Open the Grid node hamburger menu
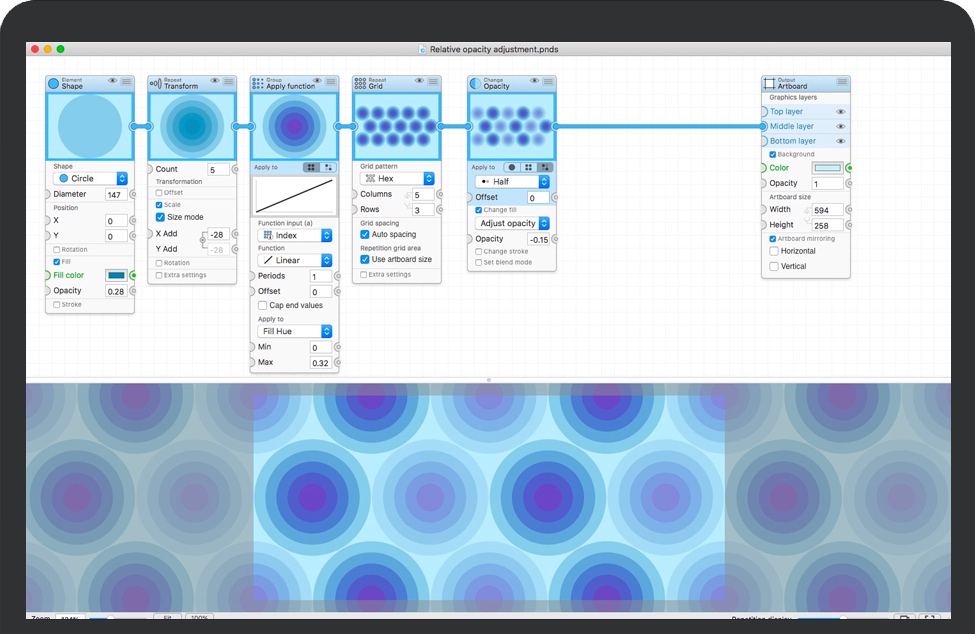 click(x=433, y=81)
